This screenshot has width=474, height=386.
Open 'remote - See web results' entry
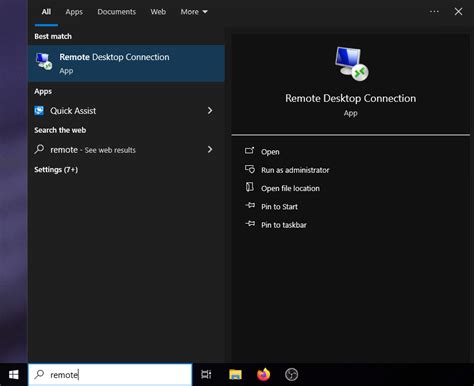(x=126, y=150)
